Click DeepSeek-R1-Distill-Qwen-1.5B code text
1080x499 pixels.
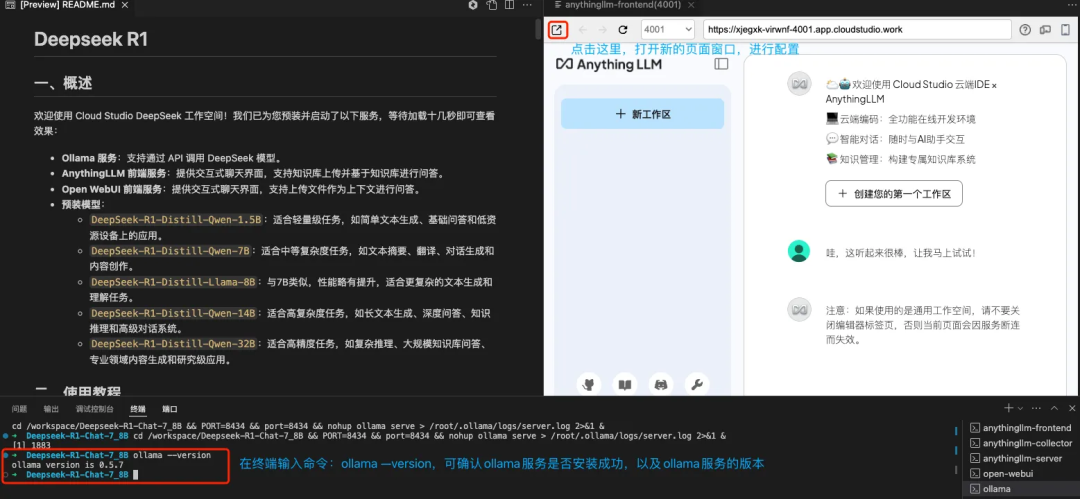(x=176, y=220)
